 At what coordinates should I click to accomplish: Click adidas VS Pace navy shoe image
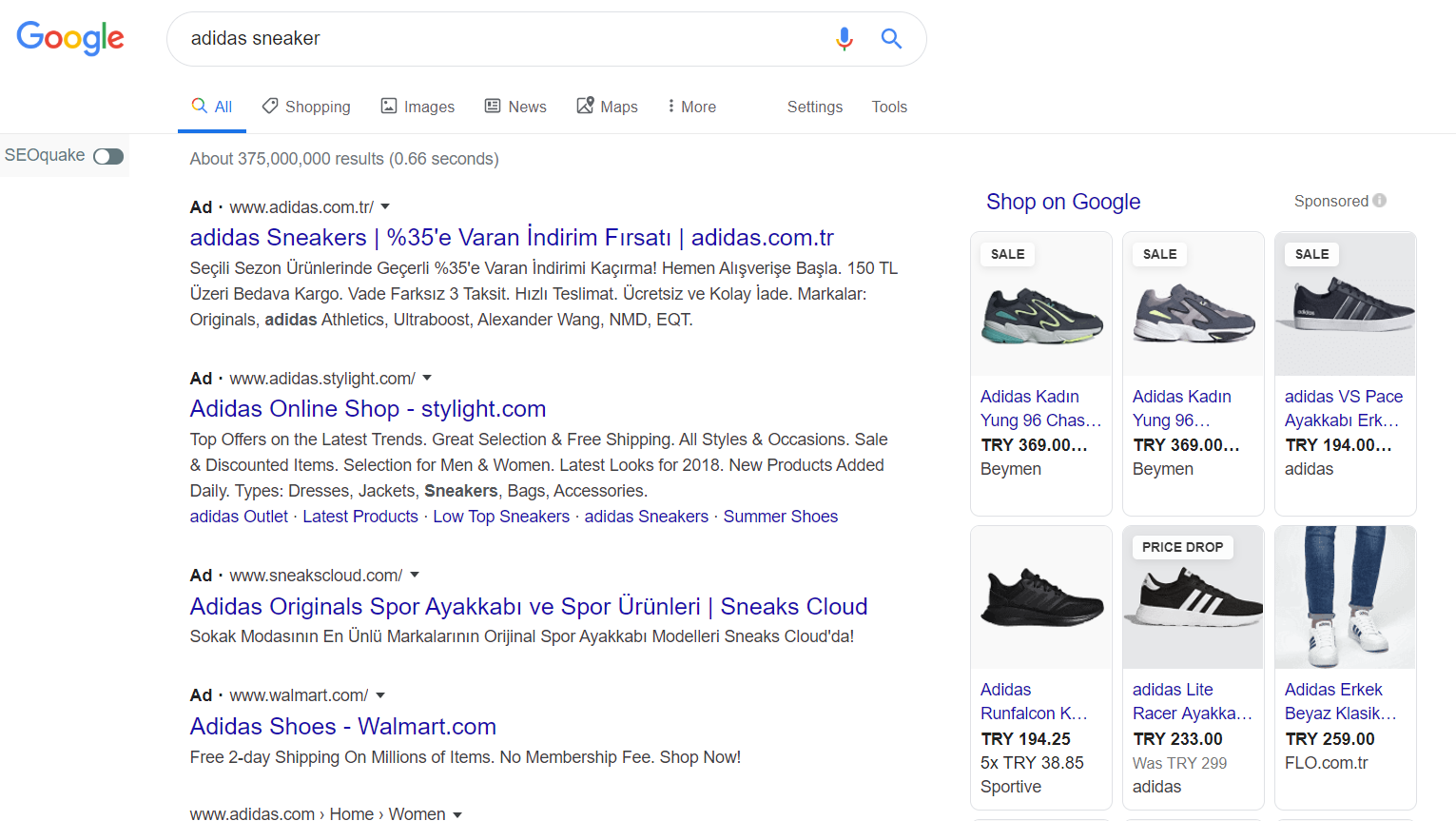[x=1346, y=304]
